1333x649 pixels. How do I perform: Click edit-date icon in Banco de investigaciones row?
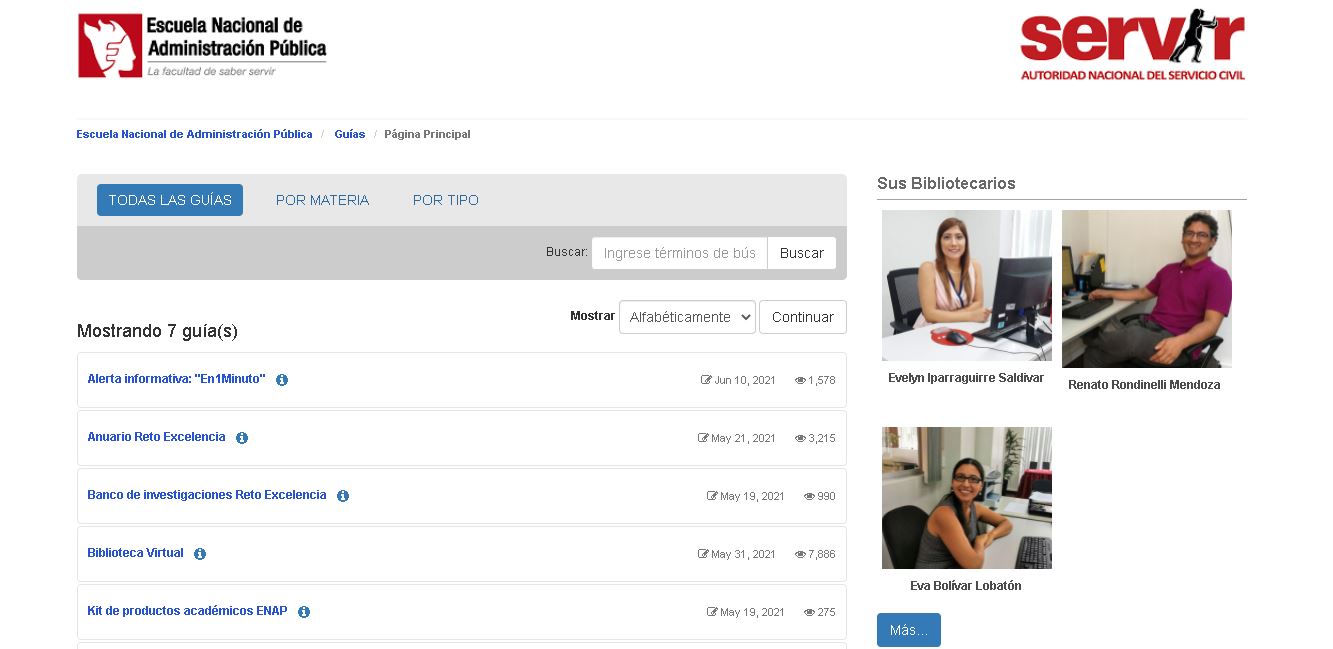tap(712, 496)
